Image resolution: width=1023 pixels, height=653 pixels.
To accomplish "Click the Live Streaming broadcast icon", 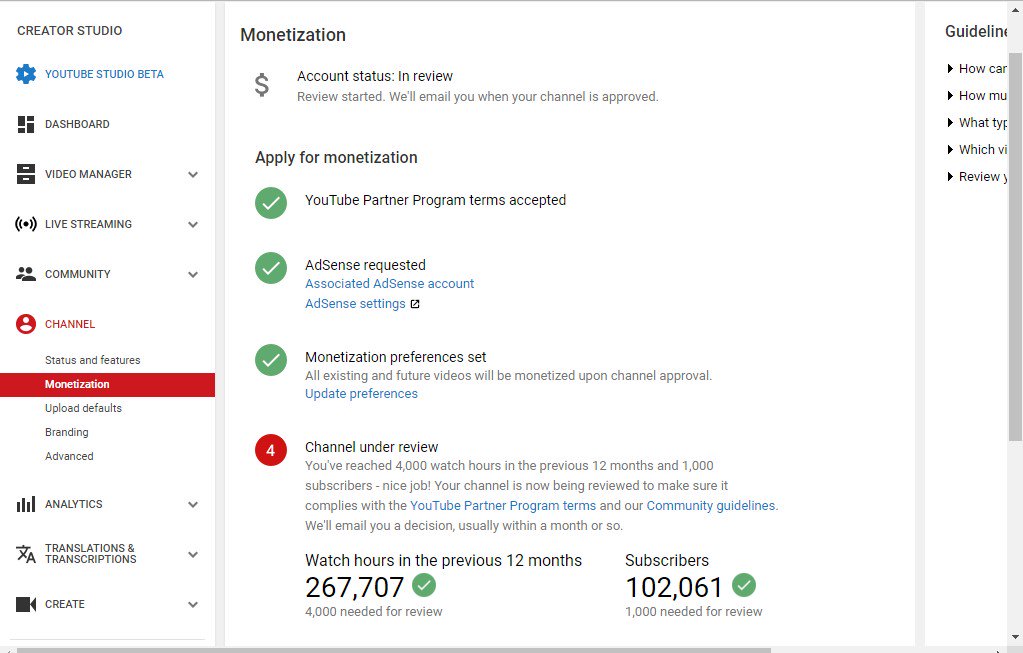I will tap(25, 224).
